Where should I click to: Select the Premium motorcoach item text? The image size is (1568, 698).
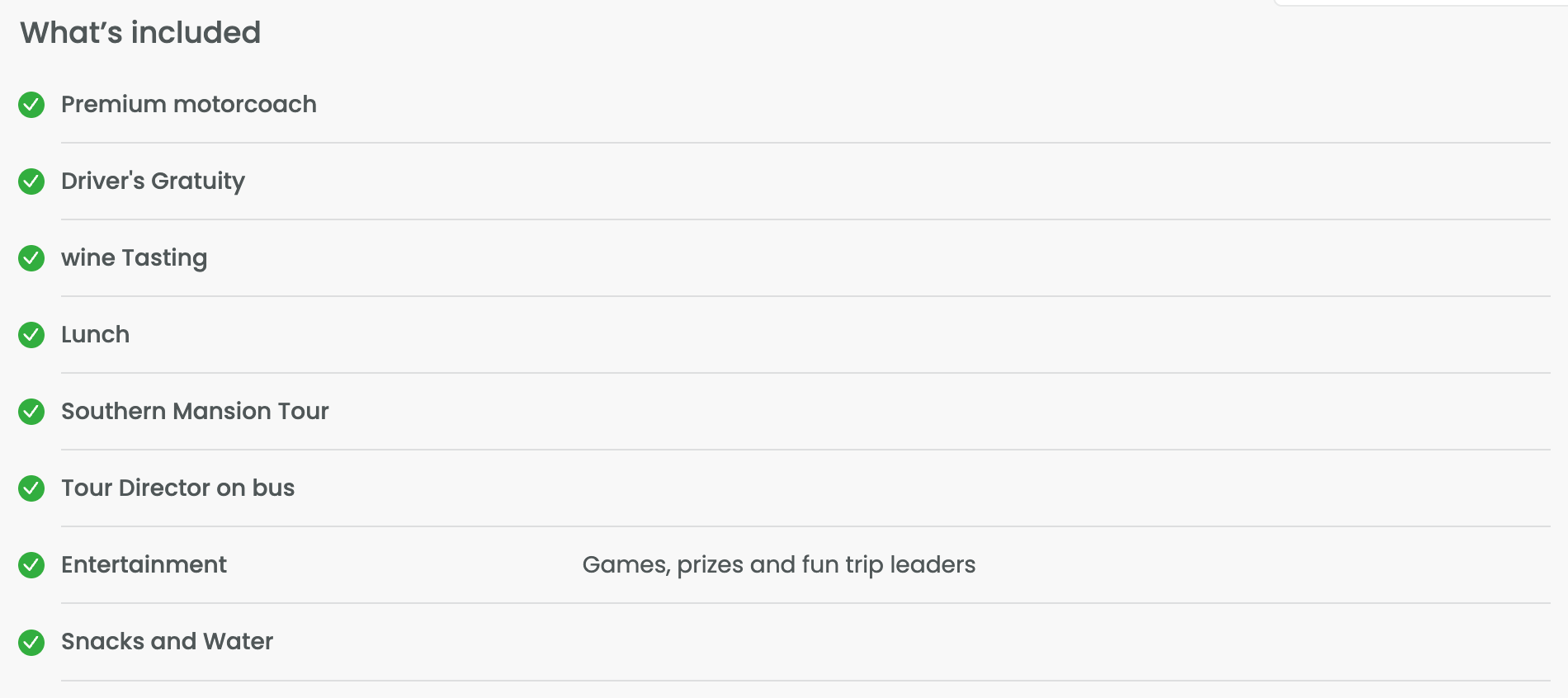[x=188, y=105]
